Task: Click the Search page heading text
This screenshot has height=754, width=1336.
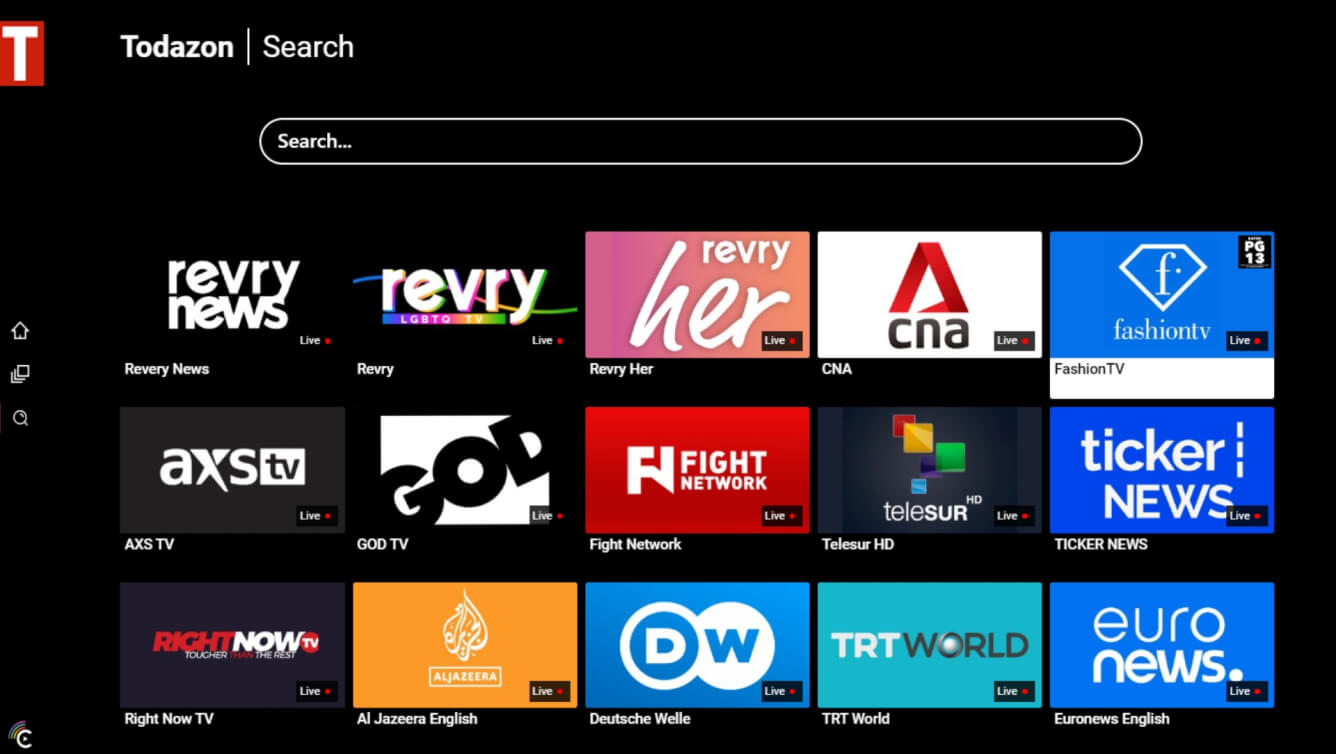Action: (x=308, y=47)
